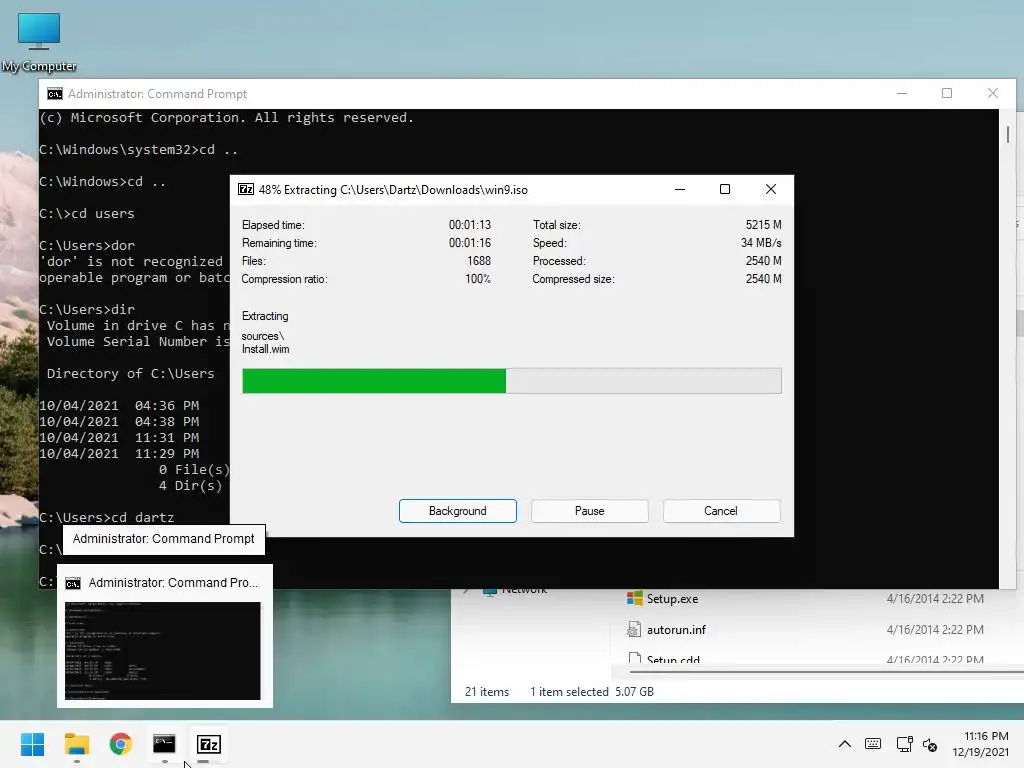1024x768 pixels.
Task: Click the '21 items' status bar text
Action: coord(487,692)
